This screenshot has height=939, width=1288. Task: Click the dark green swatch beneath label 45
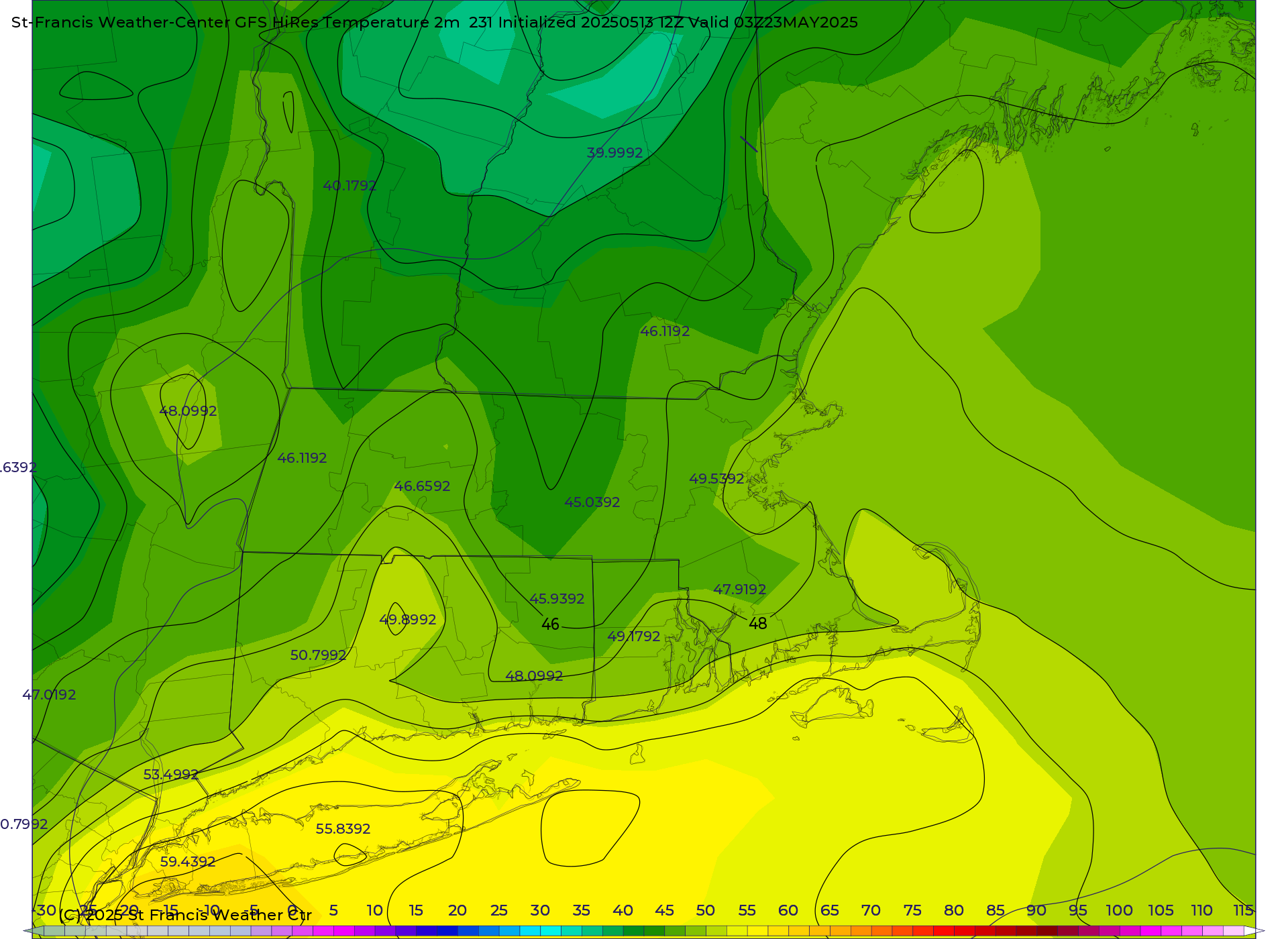coord(654,931)
